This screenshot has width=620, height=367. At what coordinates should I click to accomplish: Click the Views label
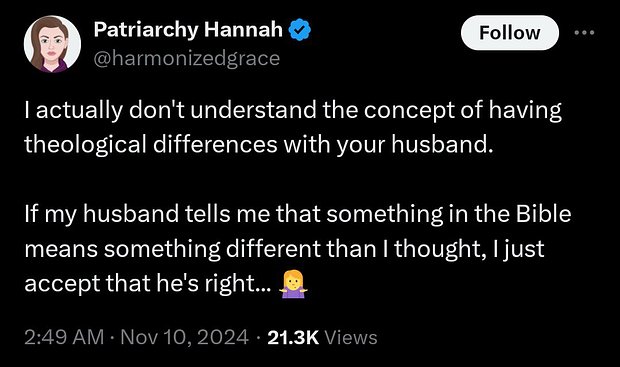351,337
